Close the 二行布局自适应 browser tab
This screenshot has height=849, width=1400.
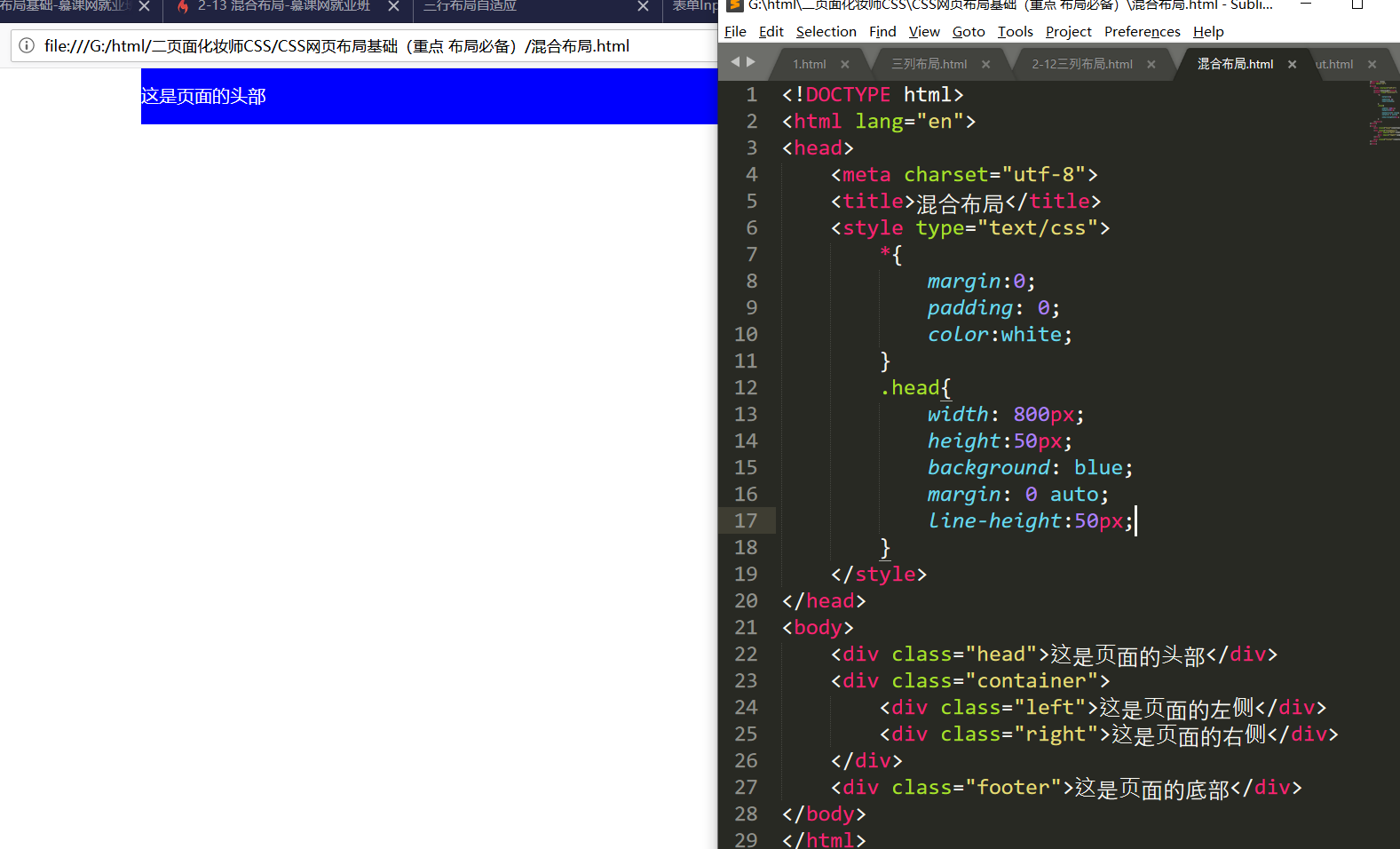pyautogui.click(x=643, y=6)
